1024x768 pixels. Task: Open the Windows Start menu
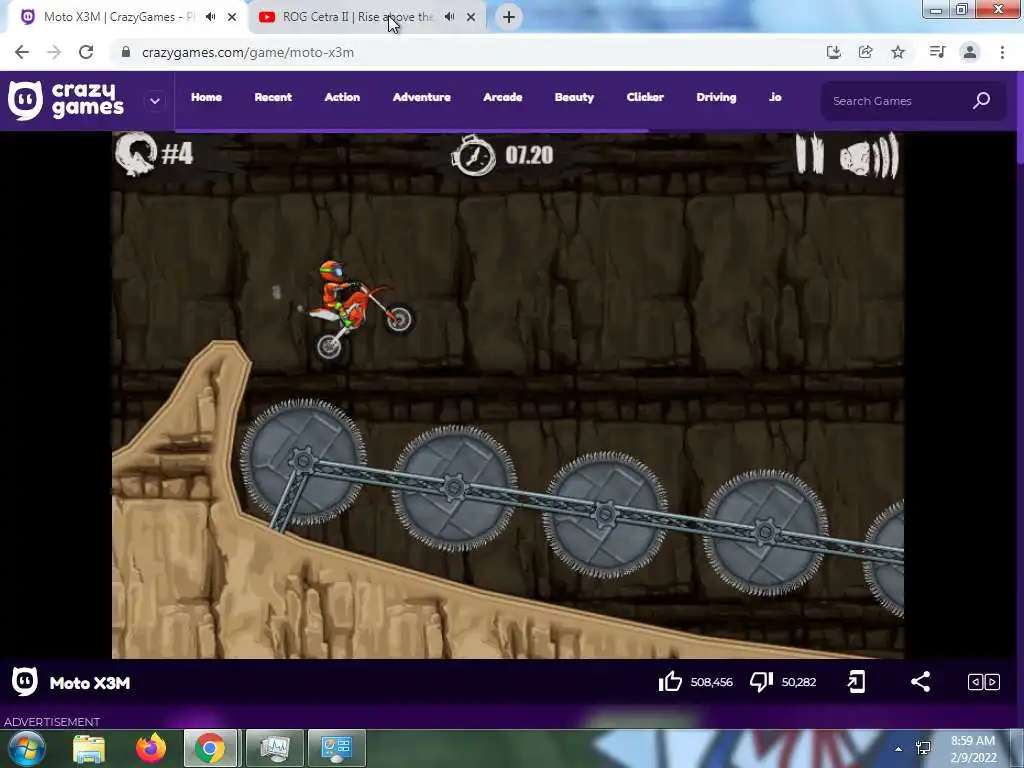point(26,748)
